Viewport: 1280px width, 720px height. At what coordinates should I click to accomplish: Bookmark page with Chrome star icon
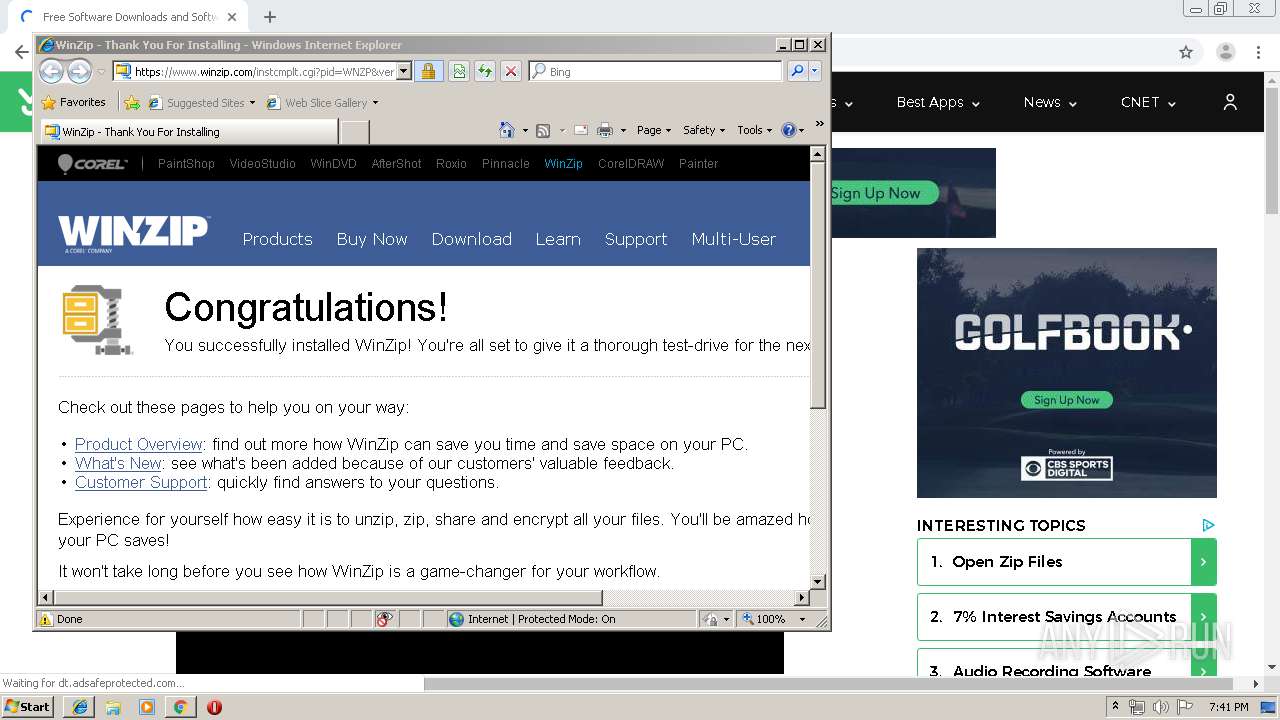[1186, 52]
